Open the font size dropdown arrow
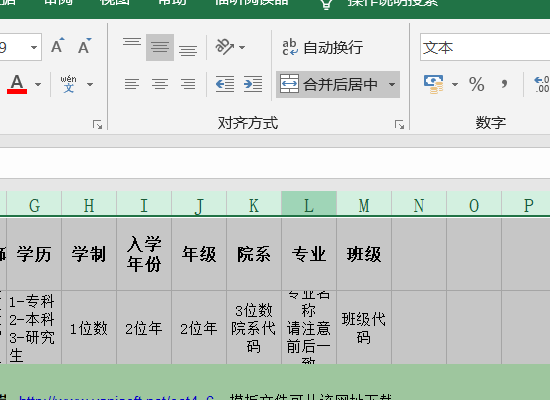 [x=34, y=47]
